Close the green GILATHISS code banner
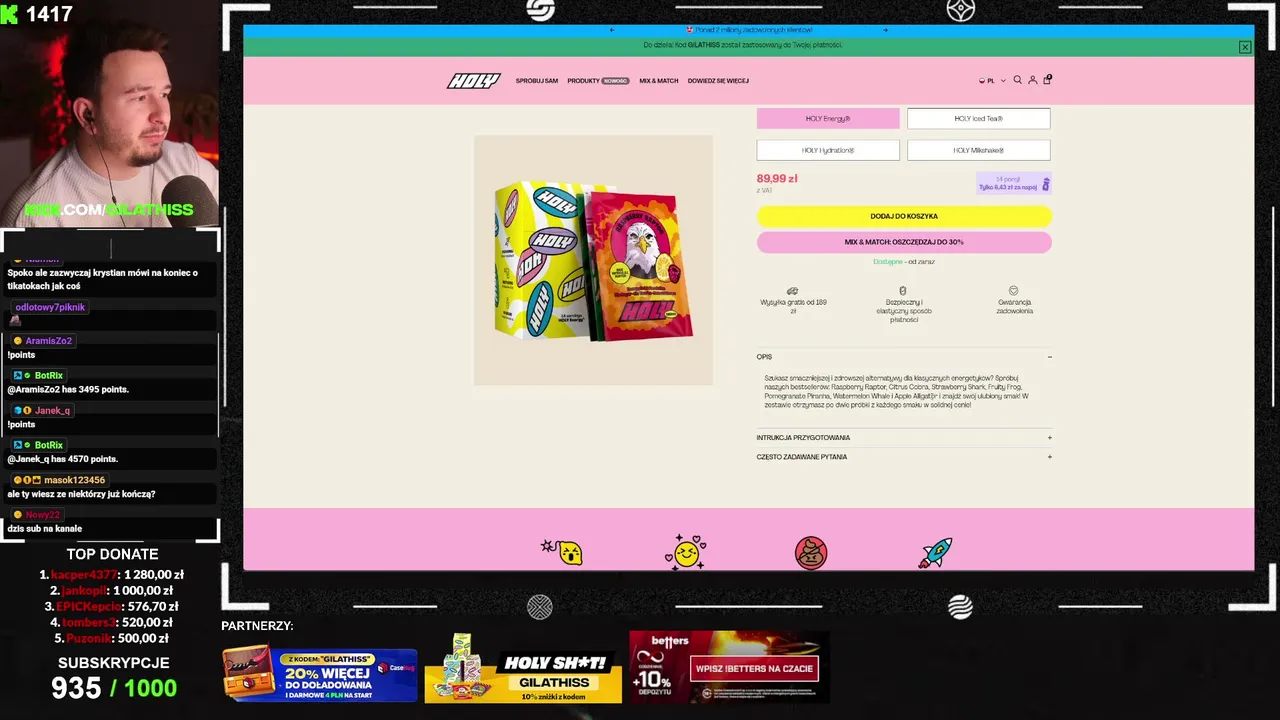Screen dimensions: 1280x720 point(1245,47)
